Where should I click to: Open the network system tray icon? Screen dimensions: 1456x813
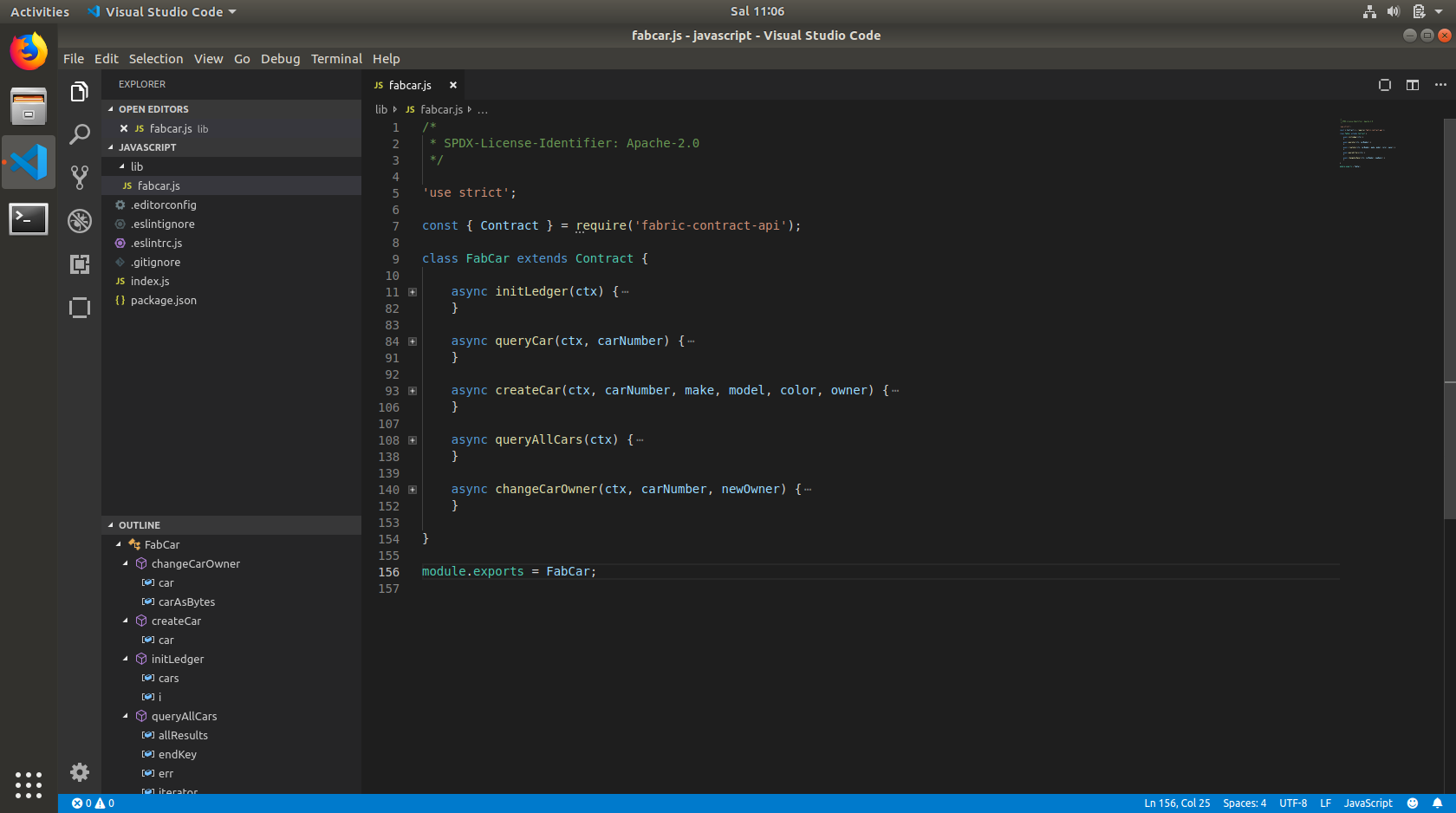point(1369,11)
